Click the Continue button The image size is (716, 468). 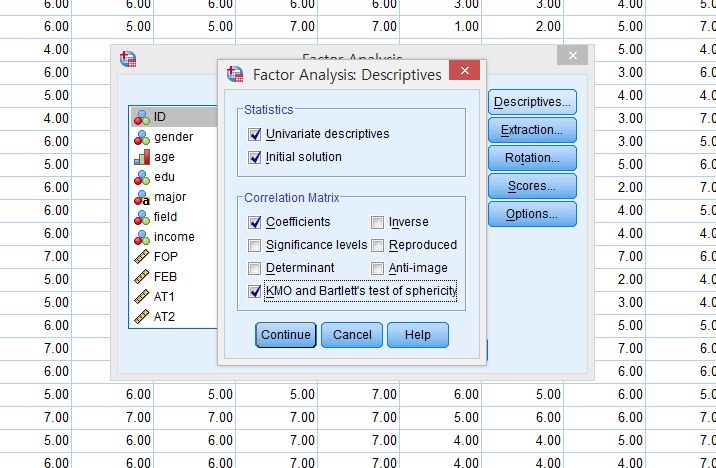[286, 335]
